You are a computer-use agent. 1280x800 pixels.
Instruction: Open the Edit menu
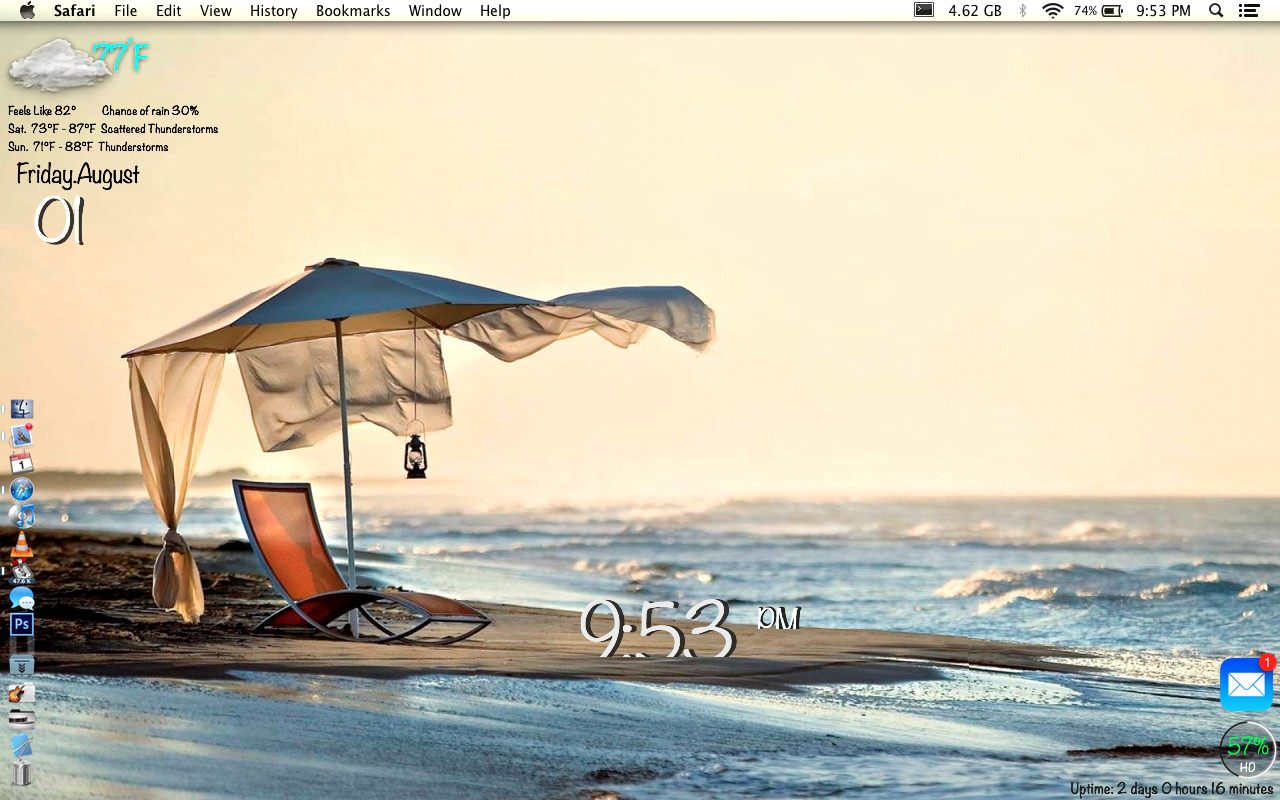[x=169, y=11]
